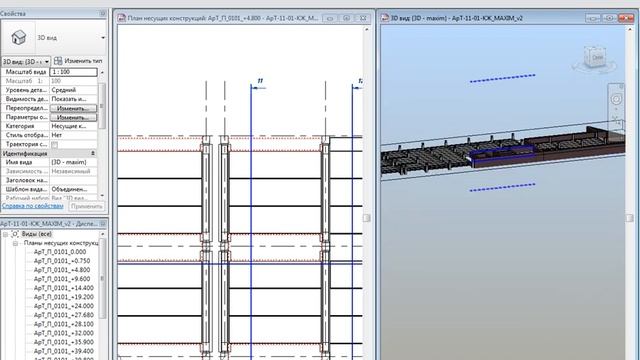Select АрТ_П_0101_+27.680 in project browser
This screenshot has height=360, width=640.
tap(63, 315)
